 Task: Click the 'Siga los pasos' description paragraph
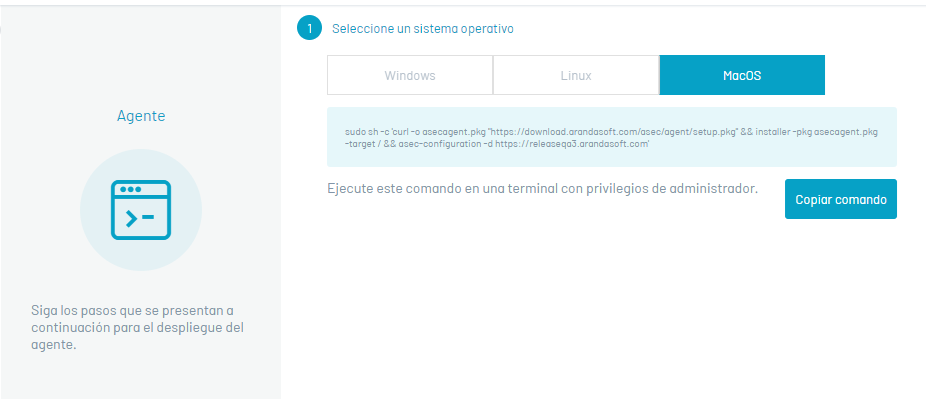click(137, 328)
